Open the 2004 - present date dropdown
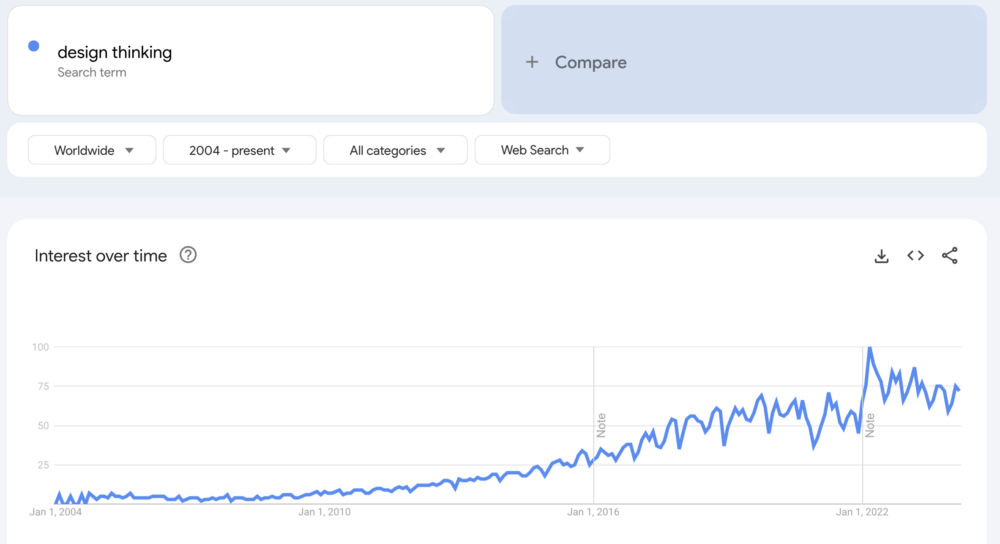 coord(240,150)
